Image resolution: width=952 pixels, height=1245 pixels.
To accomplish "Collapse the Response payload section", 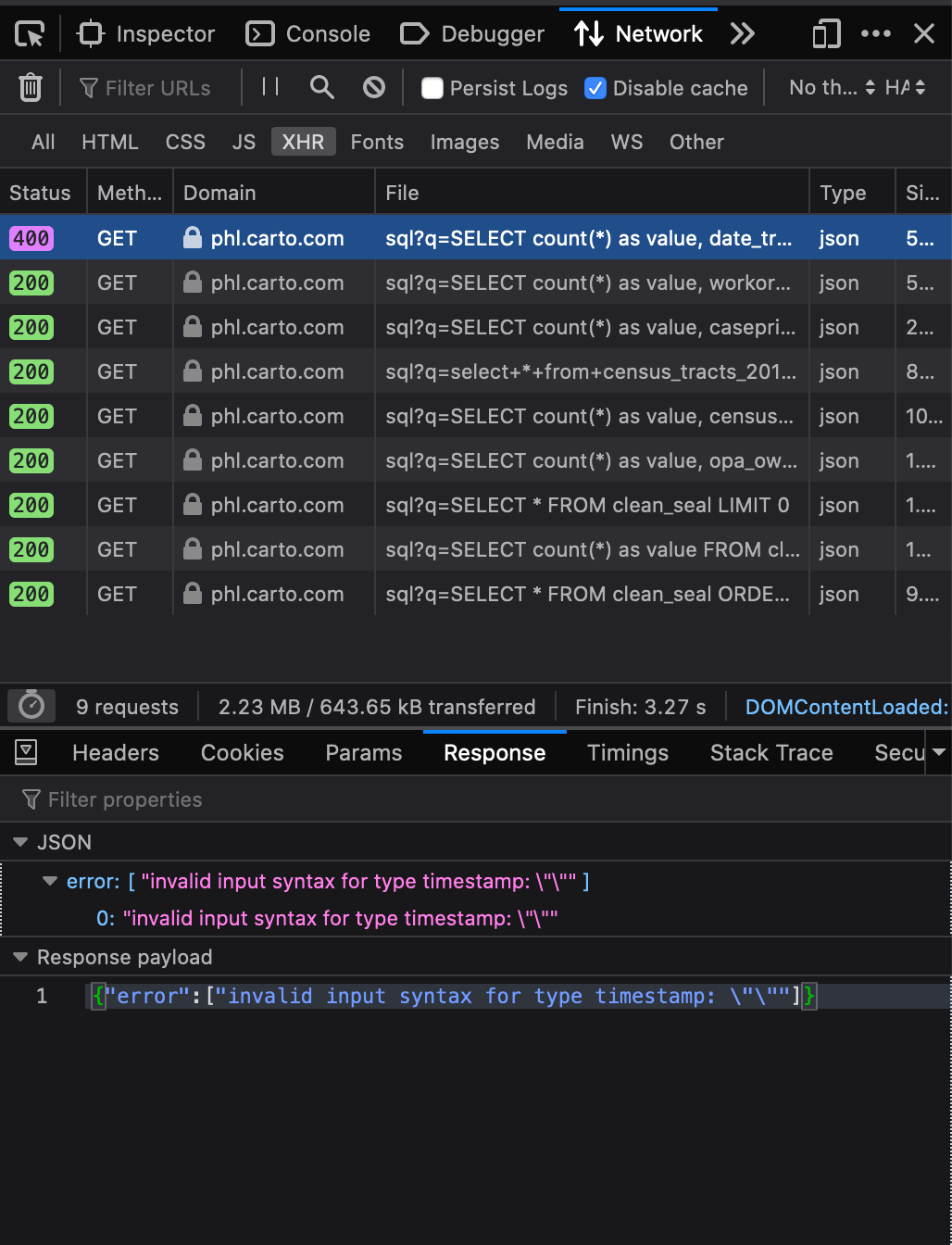I will click(x=19, y=957).
